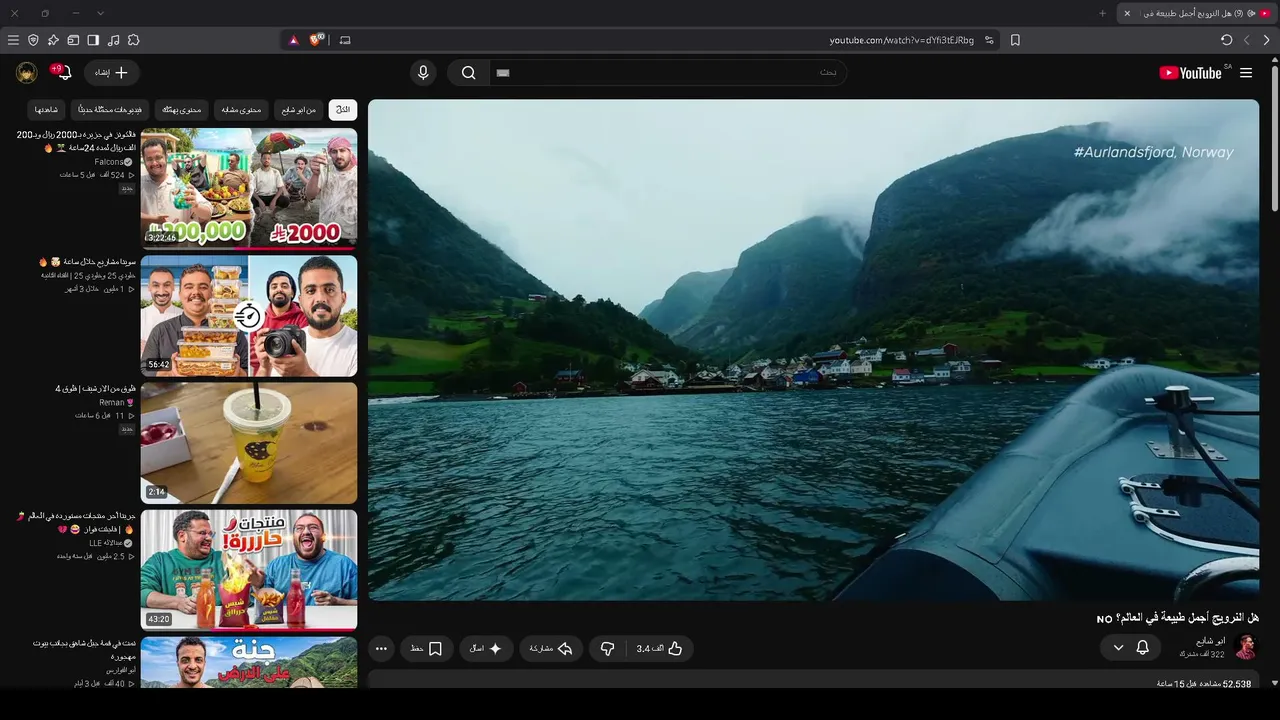Open the browser extensions puzzle icon
Image resolution: width=1280 pixels, height=720 pixels.
(133, 40)
